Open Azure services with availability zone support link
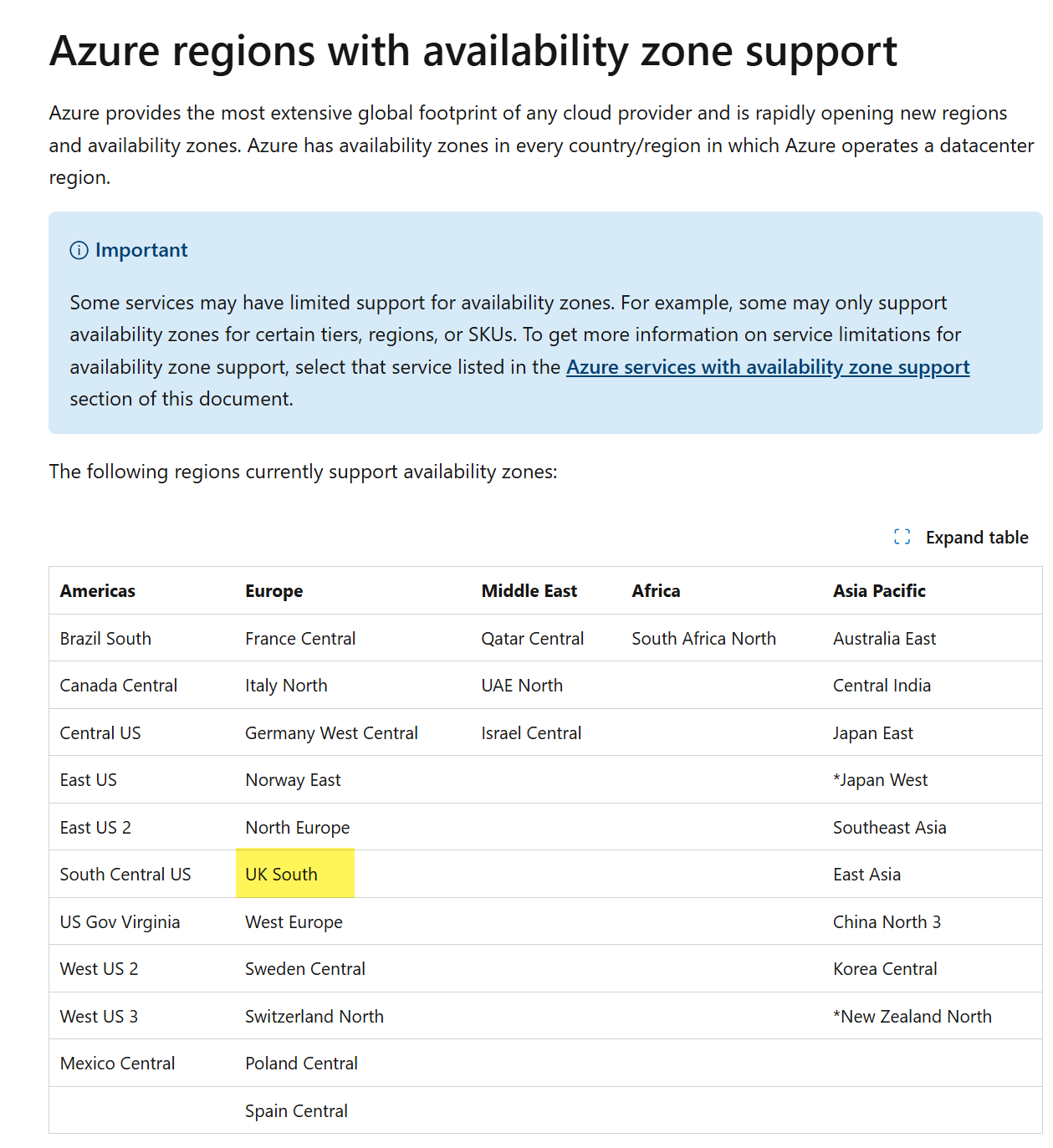1053x1148 pixels. click(x=768, y=367)
